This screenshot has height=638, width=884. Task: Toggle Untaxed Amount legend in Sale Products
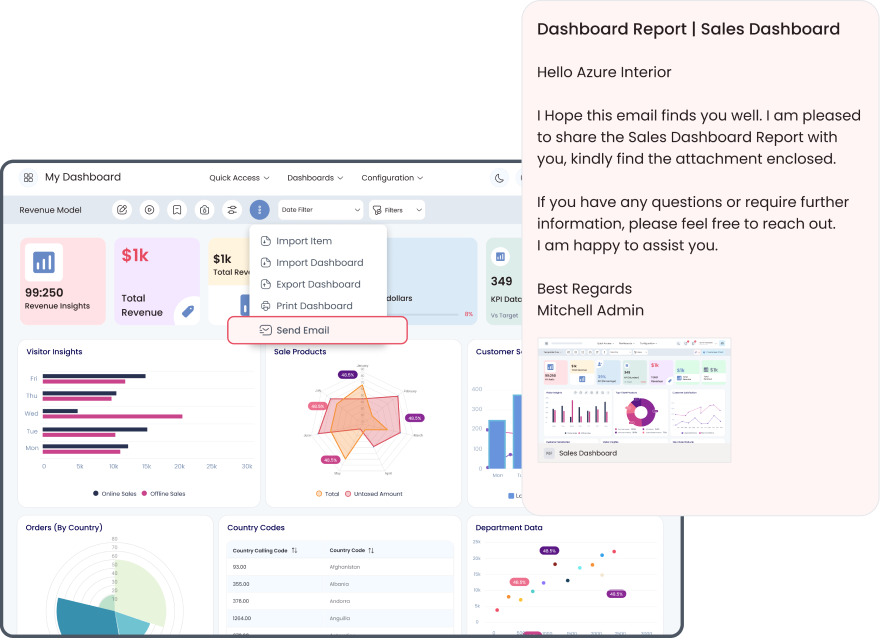(374, 494)
